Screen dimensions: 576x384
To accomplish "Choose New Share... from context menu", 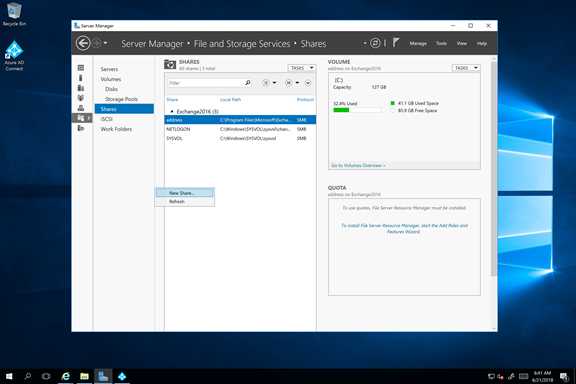I will [185, 193].
